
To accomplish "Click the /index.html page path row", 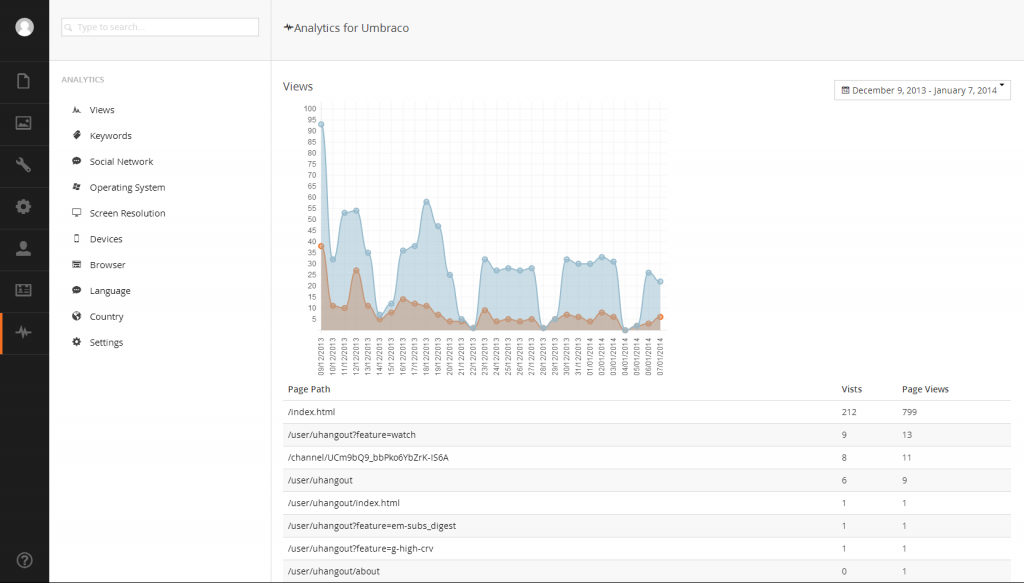I will point(311,412).
